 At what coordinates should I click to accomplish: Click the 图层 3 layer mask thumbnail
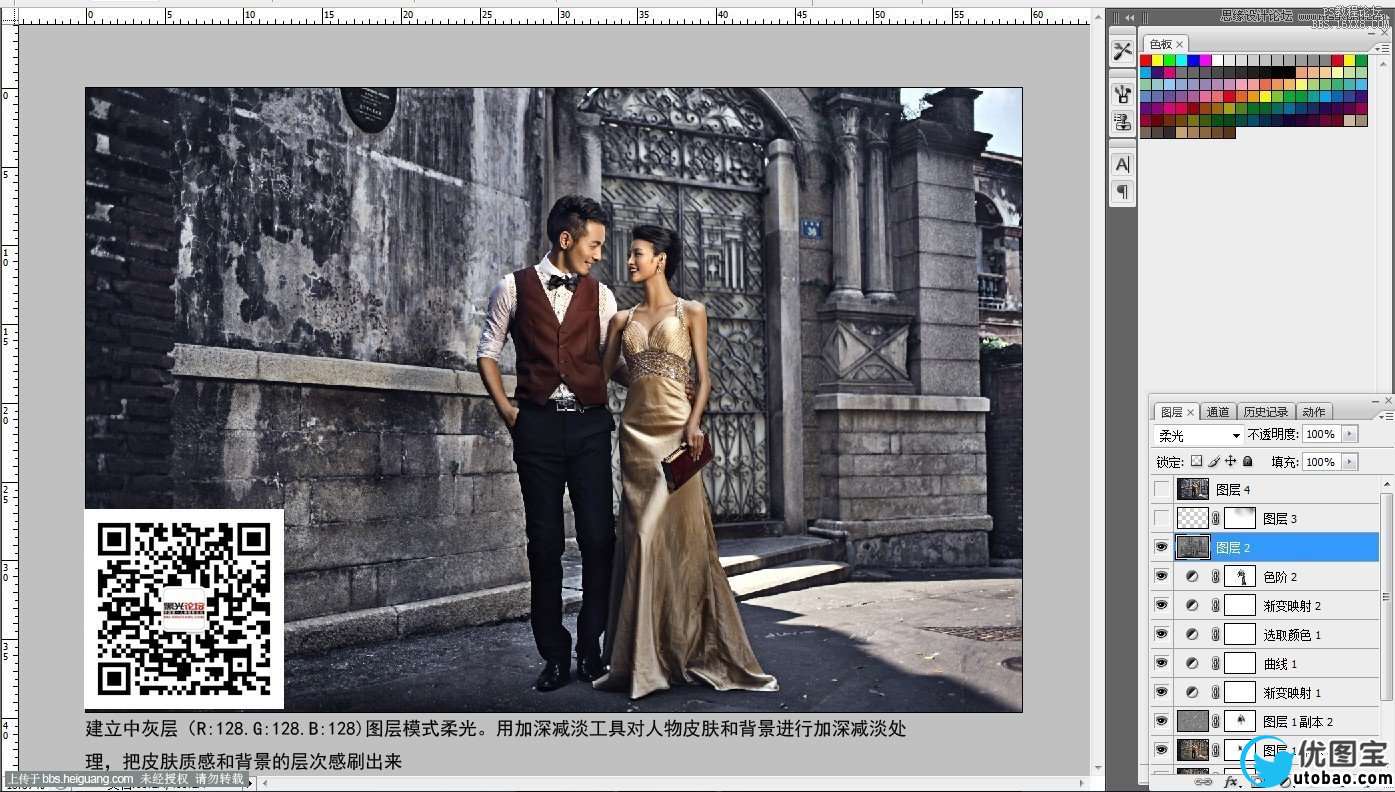point(1240,518)
